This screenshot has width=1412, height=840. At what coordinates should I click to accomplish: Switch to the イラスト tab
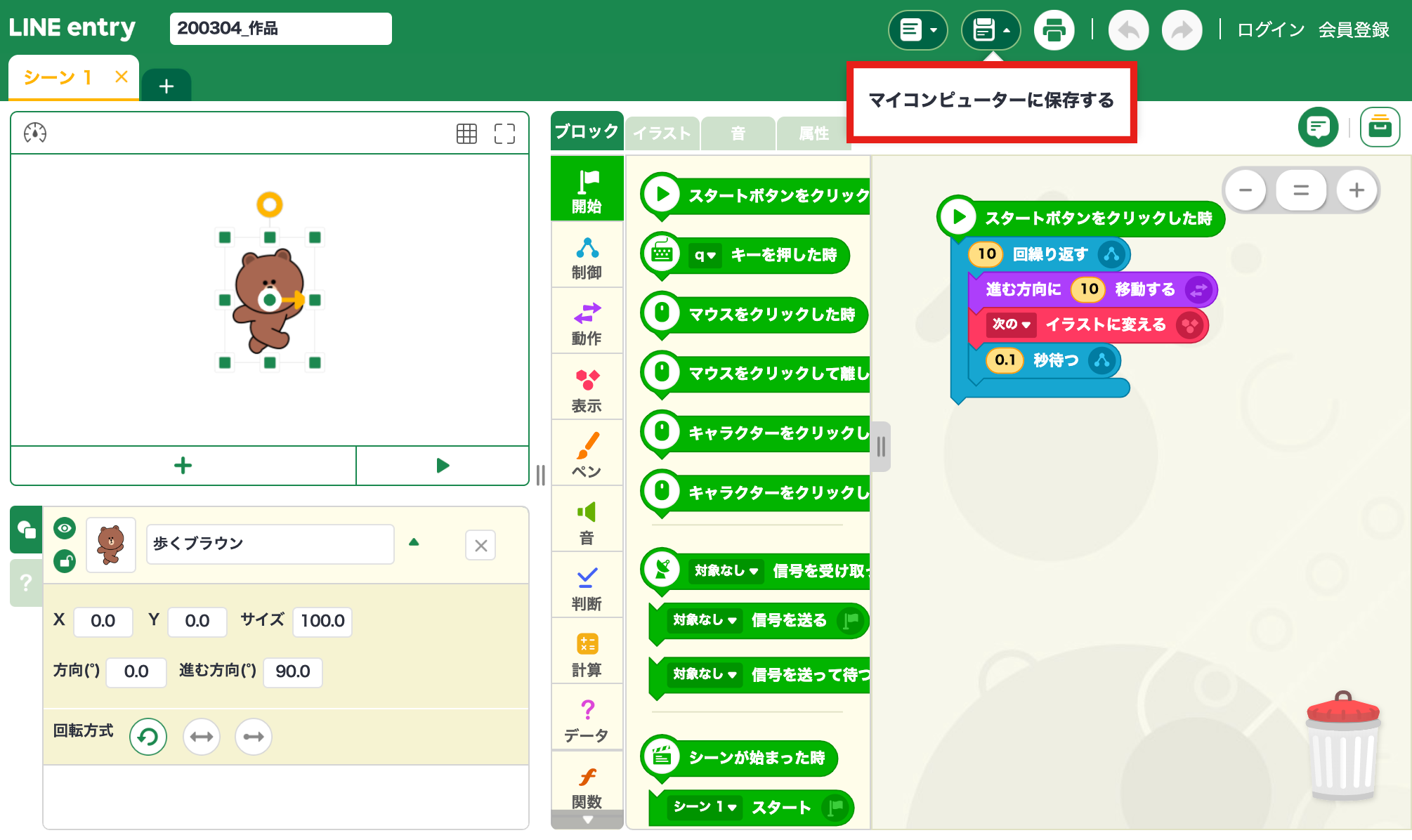pyautogui.click(x=662, y=133)
